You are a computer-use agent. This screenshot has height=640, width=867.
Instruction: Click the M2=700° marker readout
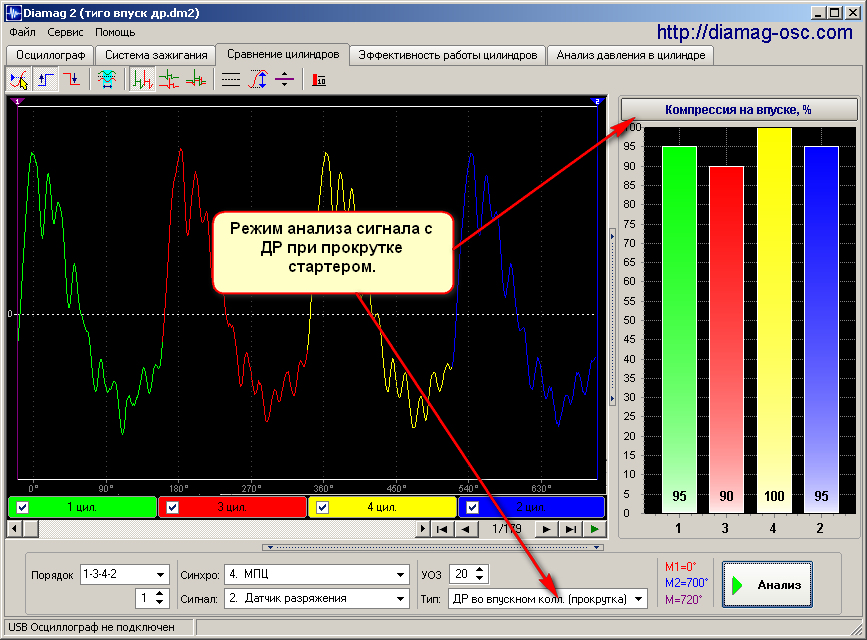coord(686,583)
